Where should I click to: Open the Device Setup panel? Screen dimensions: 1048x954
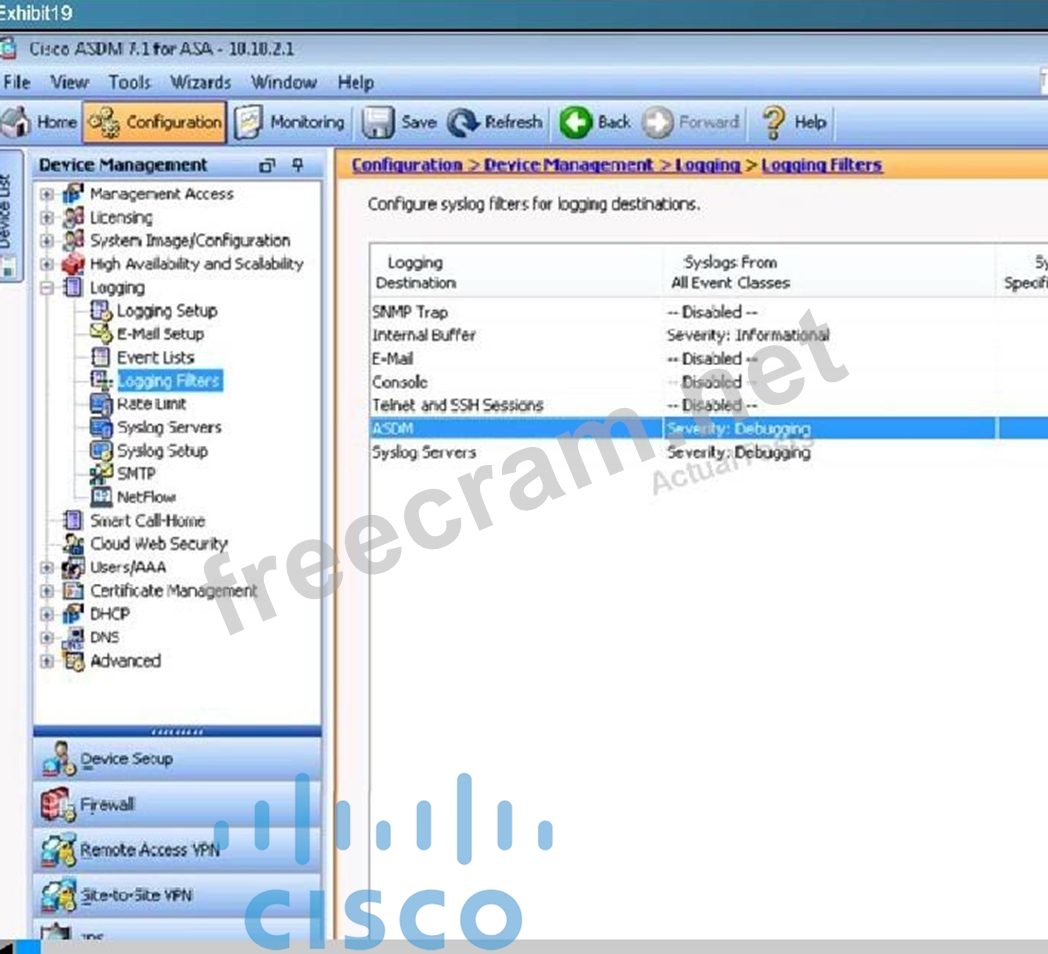(x=126, y=759)
